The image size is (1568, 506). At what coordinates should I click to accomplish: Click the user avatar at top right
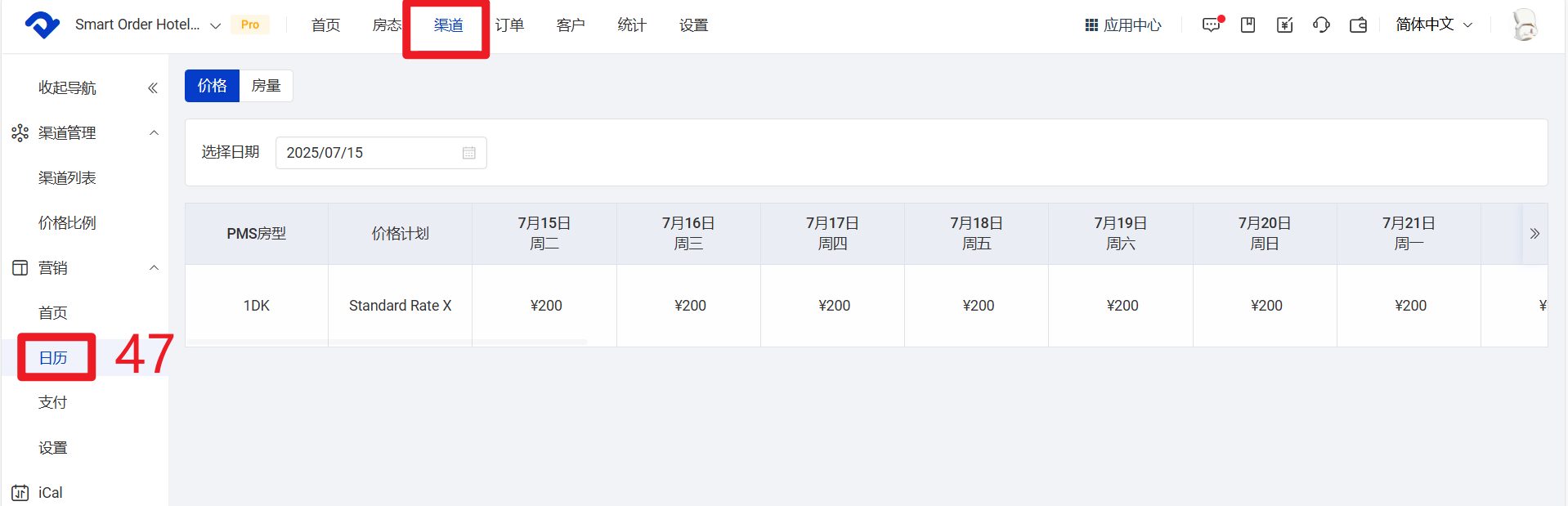click(1524, 25)
